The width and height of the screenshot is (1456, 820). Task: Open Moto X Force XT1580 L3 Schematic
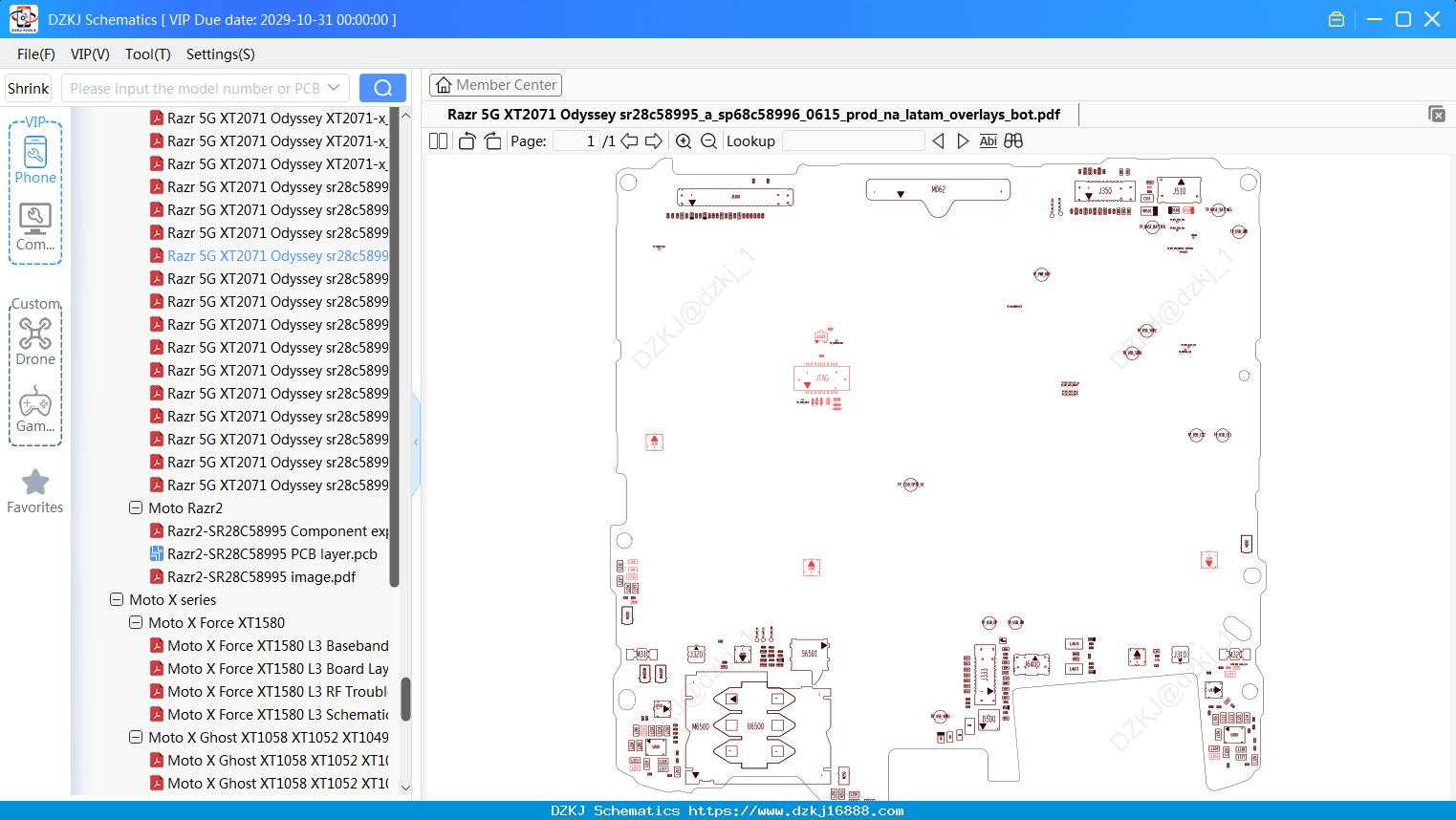click(x=278, y=715)
